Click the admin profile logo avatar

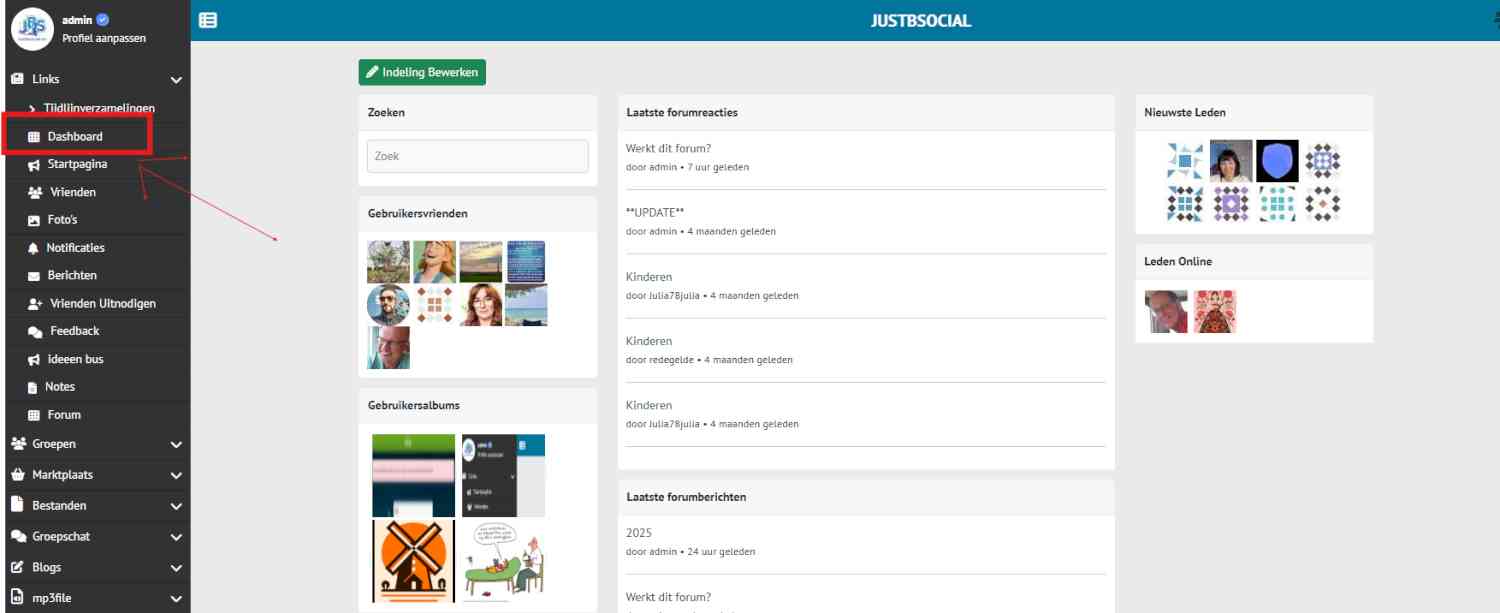[x=31, y=27]
